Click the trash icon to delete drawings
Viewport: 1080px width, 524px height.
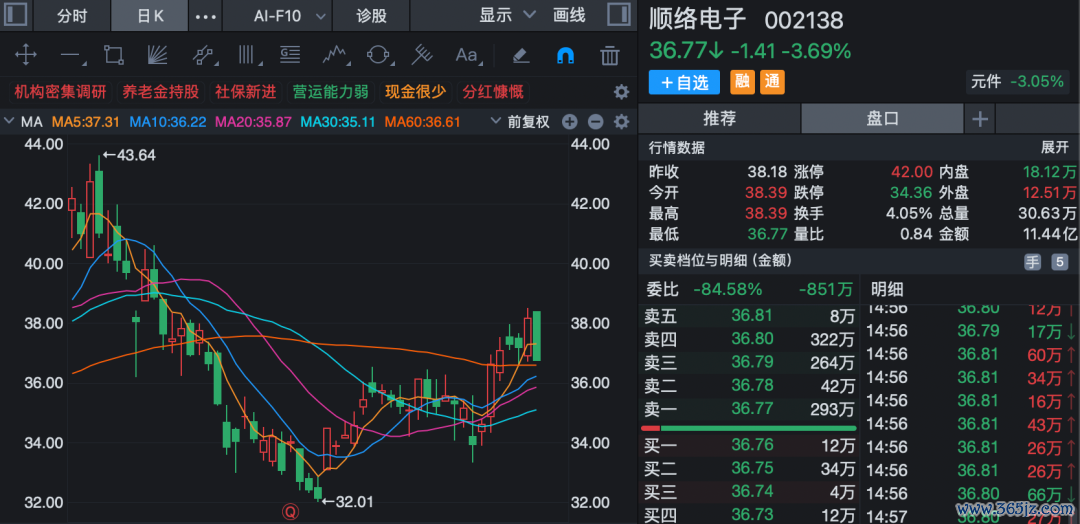click(610, 55)
